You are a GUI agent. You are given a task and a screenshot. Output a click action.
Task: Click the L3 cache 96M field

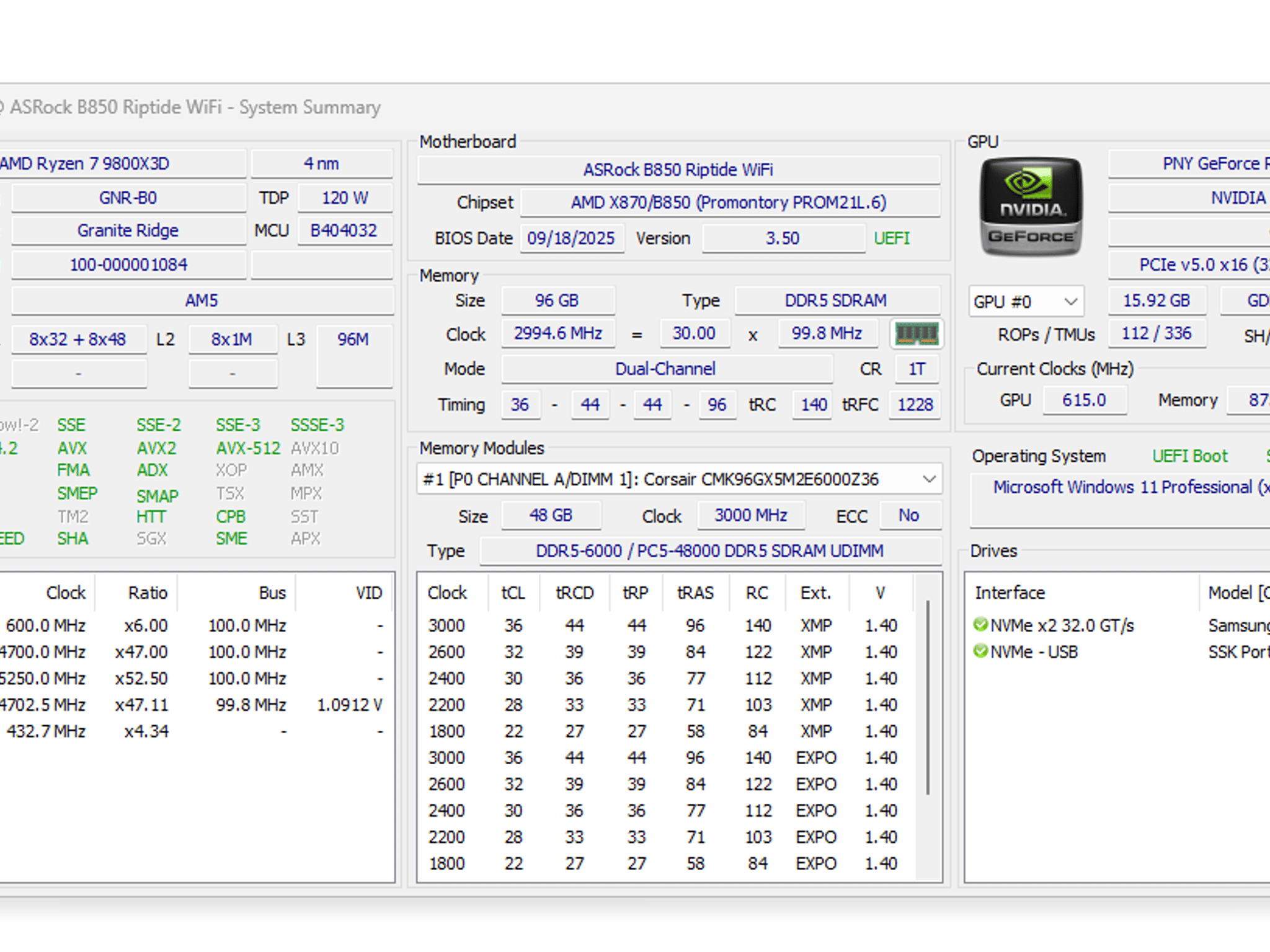click(x=353, y=355)
